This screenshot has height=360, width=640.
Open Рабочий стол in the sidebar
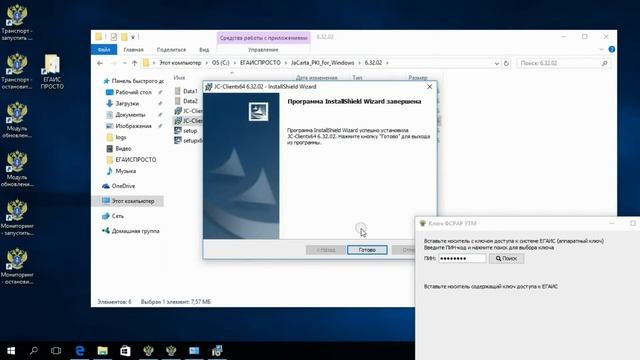click(133, 92)
